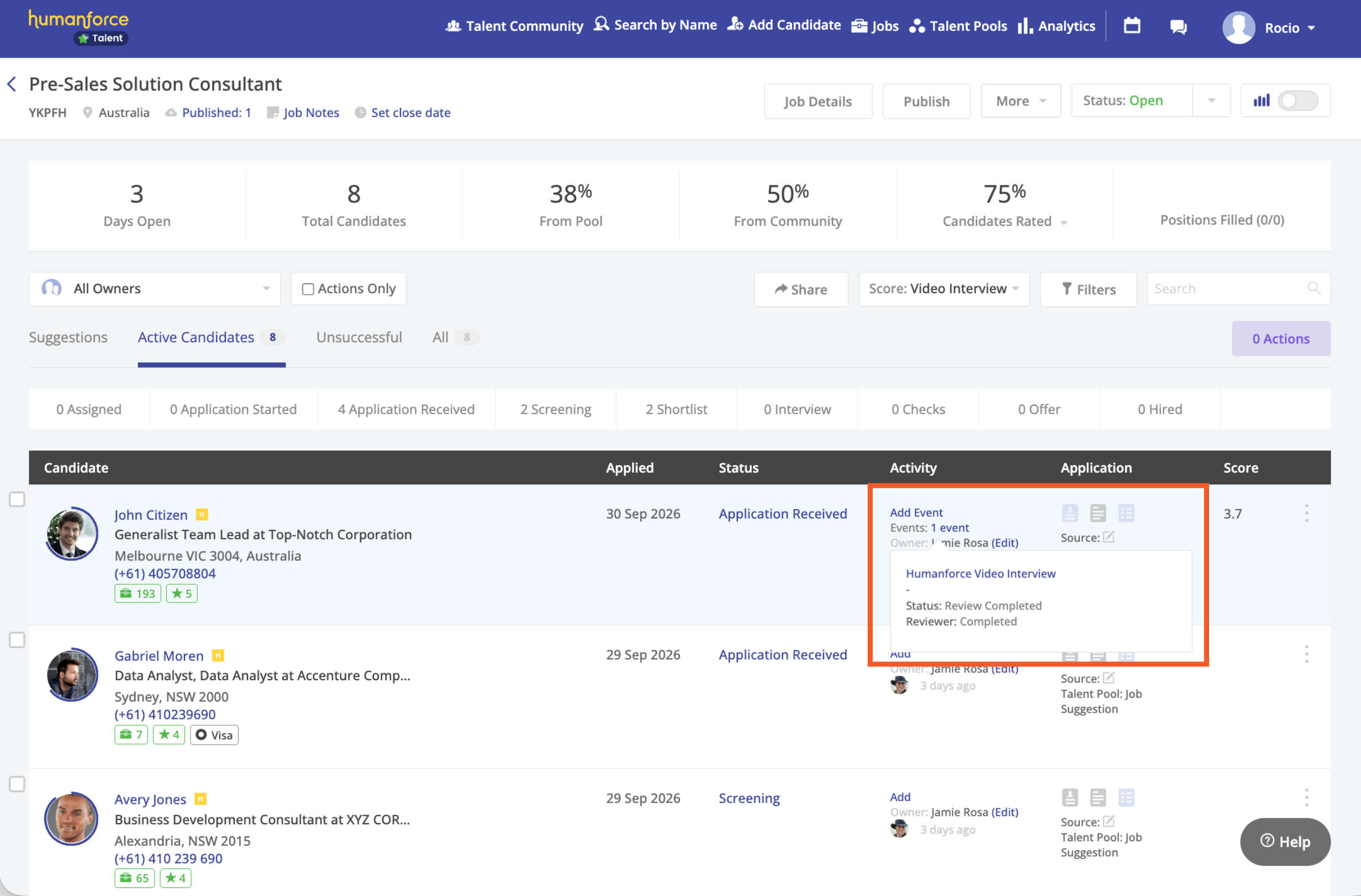The image size is (1361, 896).
Task: Open the chat messages icon
Action: tap(1178, 27)
